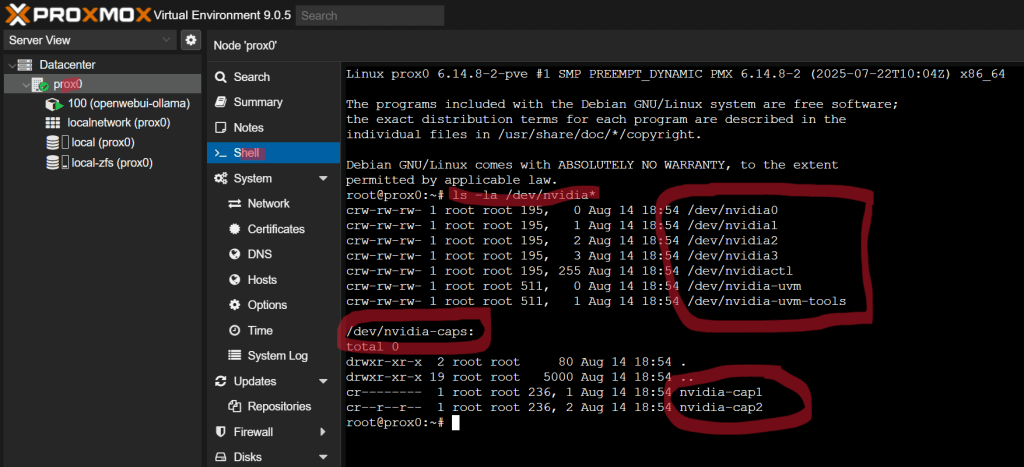Click the Summary book icon

point(221,102)
